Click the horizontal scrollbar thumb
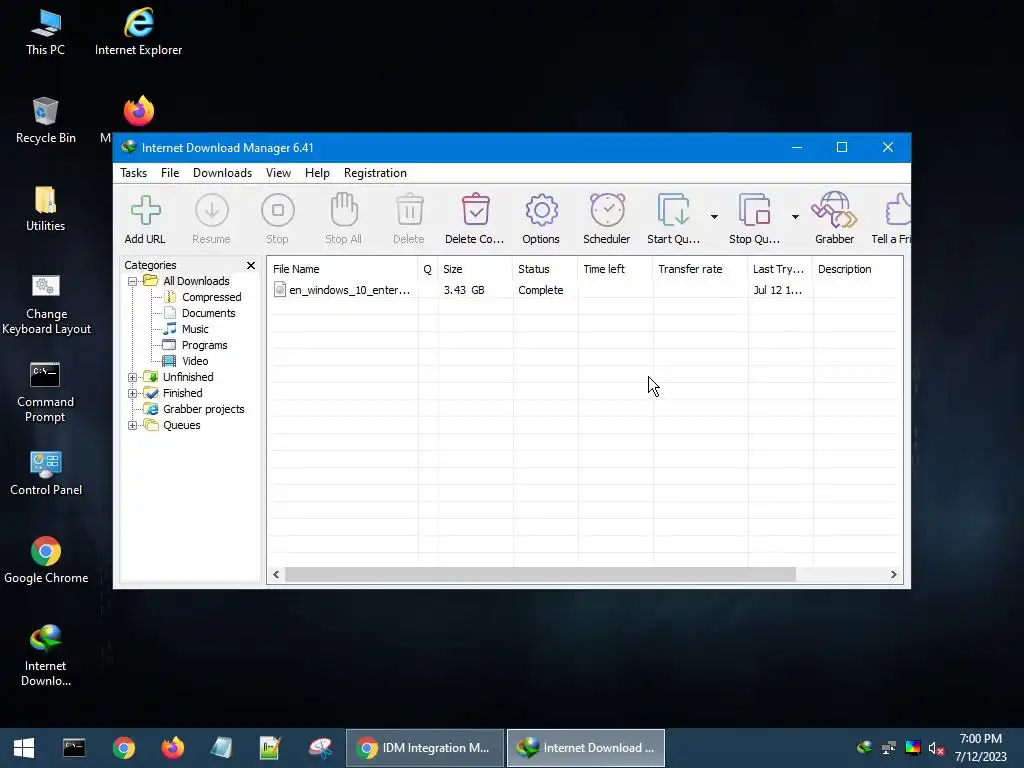Image resolution: width=1024 pixels, height=768 pixels. 540,575
